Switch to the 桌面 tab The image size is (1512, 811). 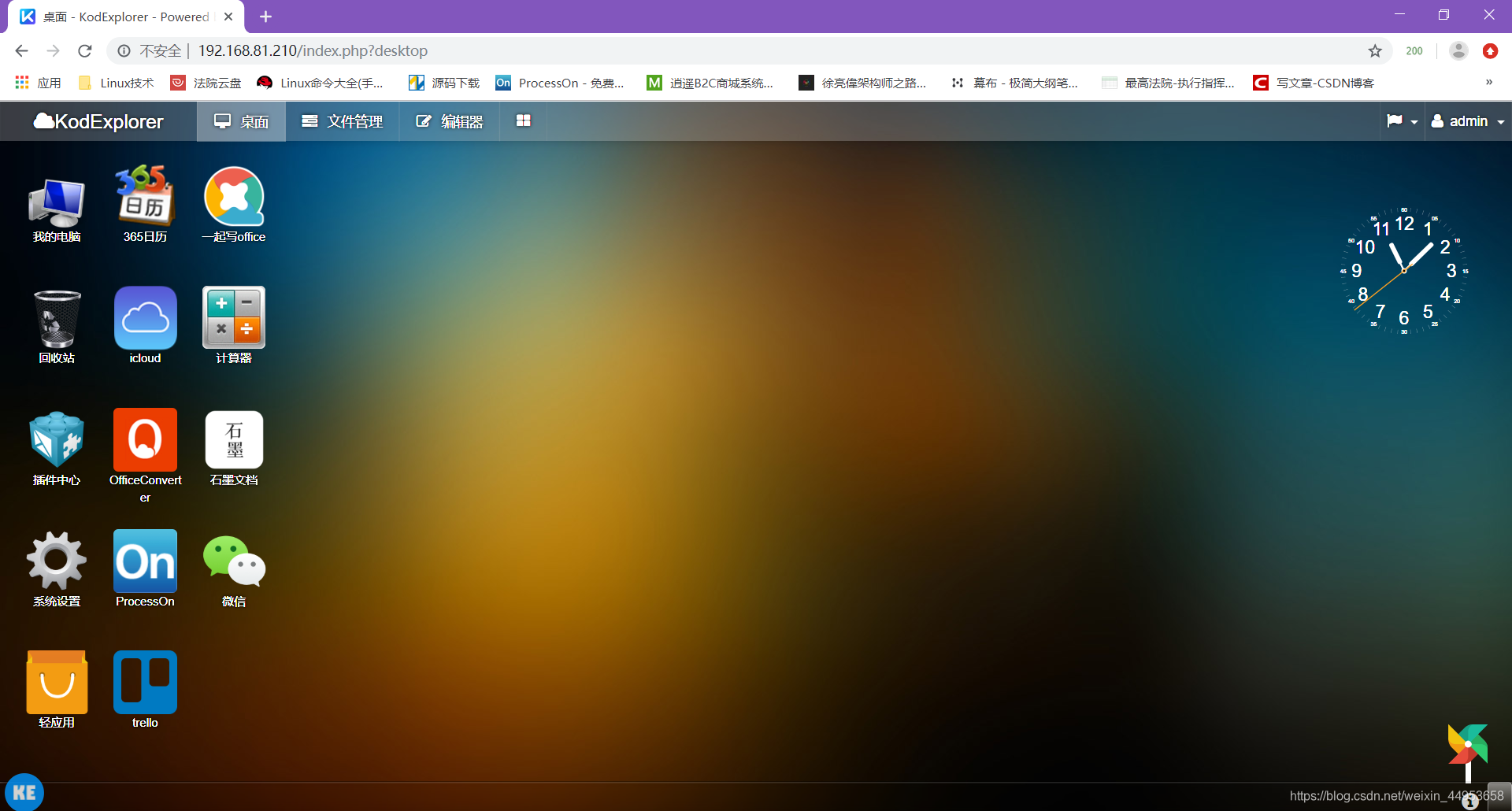(x=241, y=121)
